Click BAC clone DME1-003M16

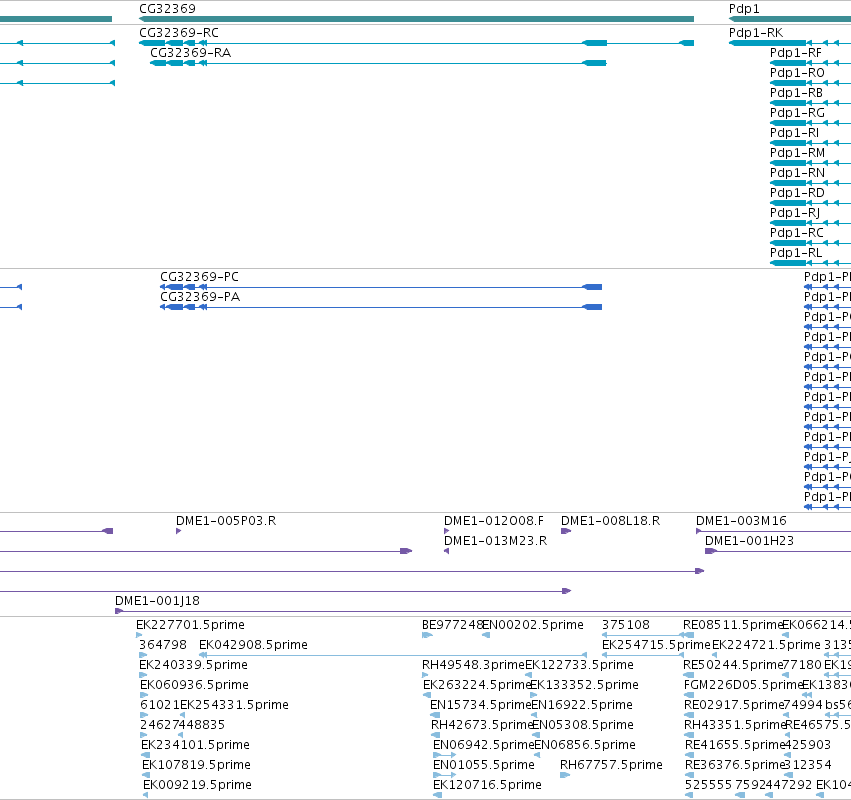pyautogui.click(x=741, y=521)
